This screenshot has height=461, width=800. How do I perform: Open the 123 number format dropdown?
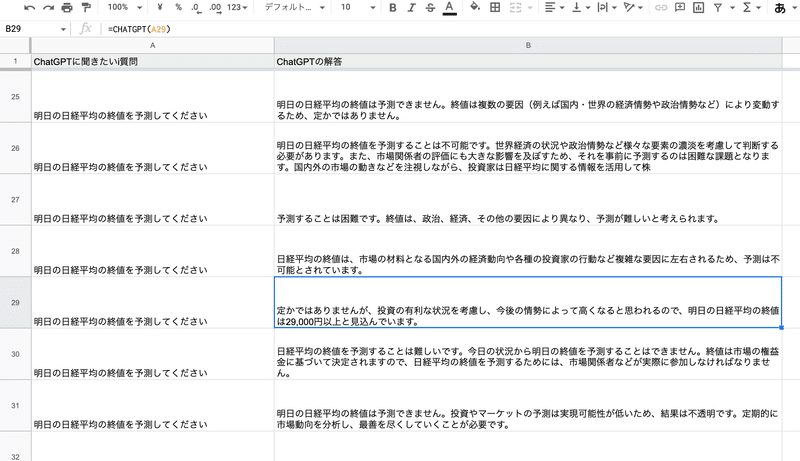237,8
